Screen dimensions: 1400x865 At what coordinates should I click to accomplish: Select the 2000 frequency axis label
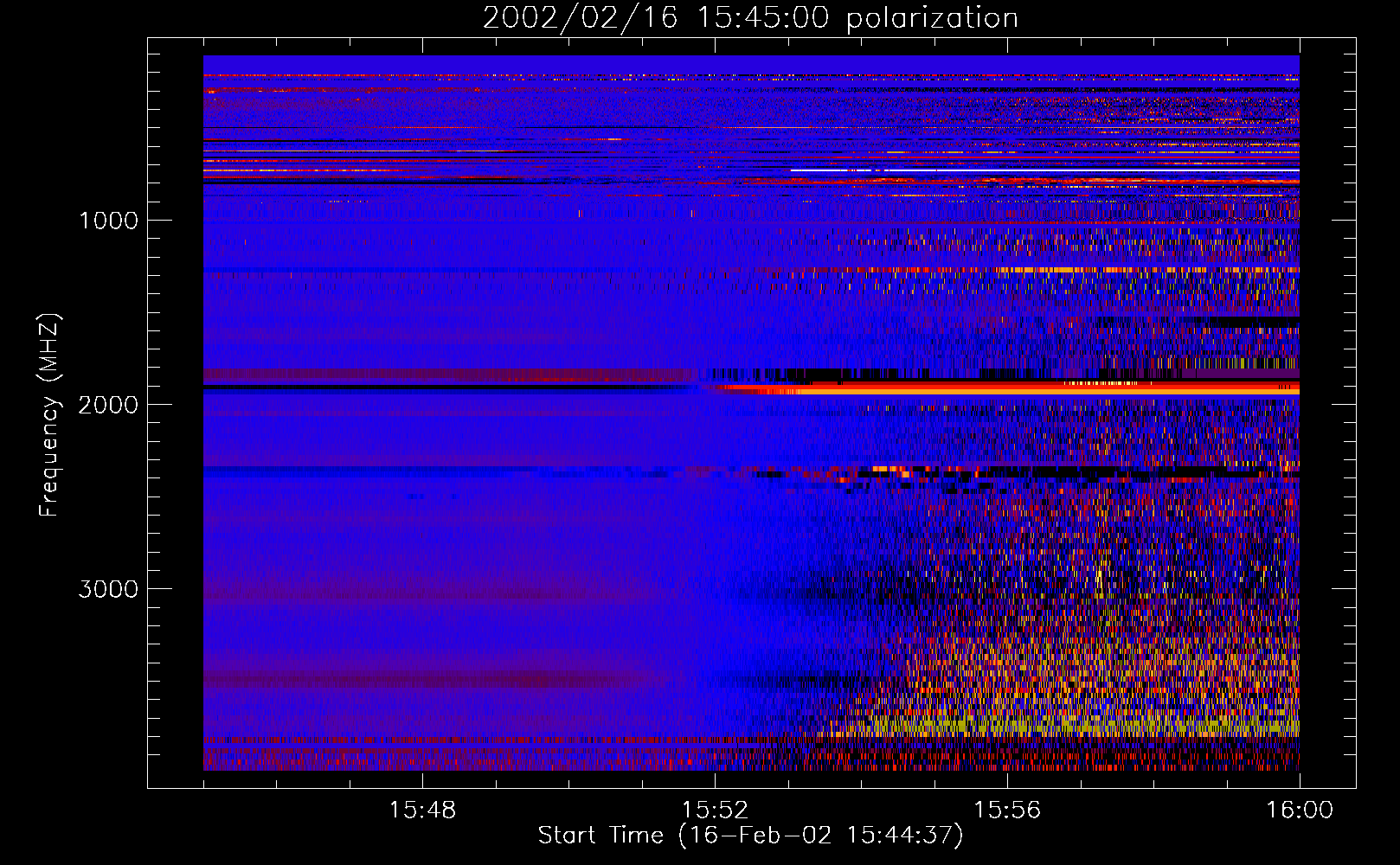108,404
